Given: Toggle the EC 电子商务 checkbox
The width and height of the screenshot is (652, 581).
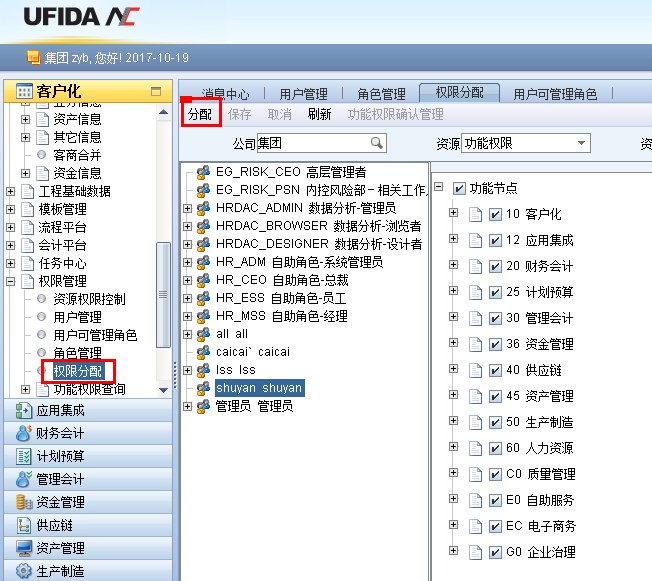Looking at the screenshot, I should tap(495, 527).
